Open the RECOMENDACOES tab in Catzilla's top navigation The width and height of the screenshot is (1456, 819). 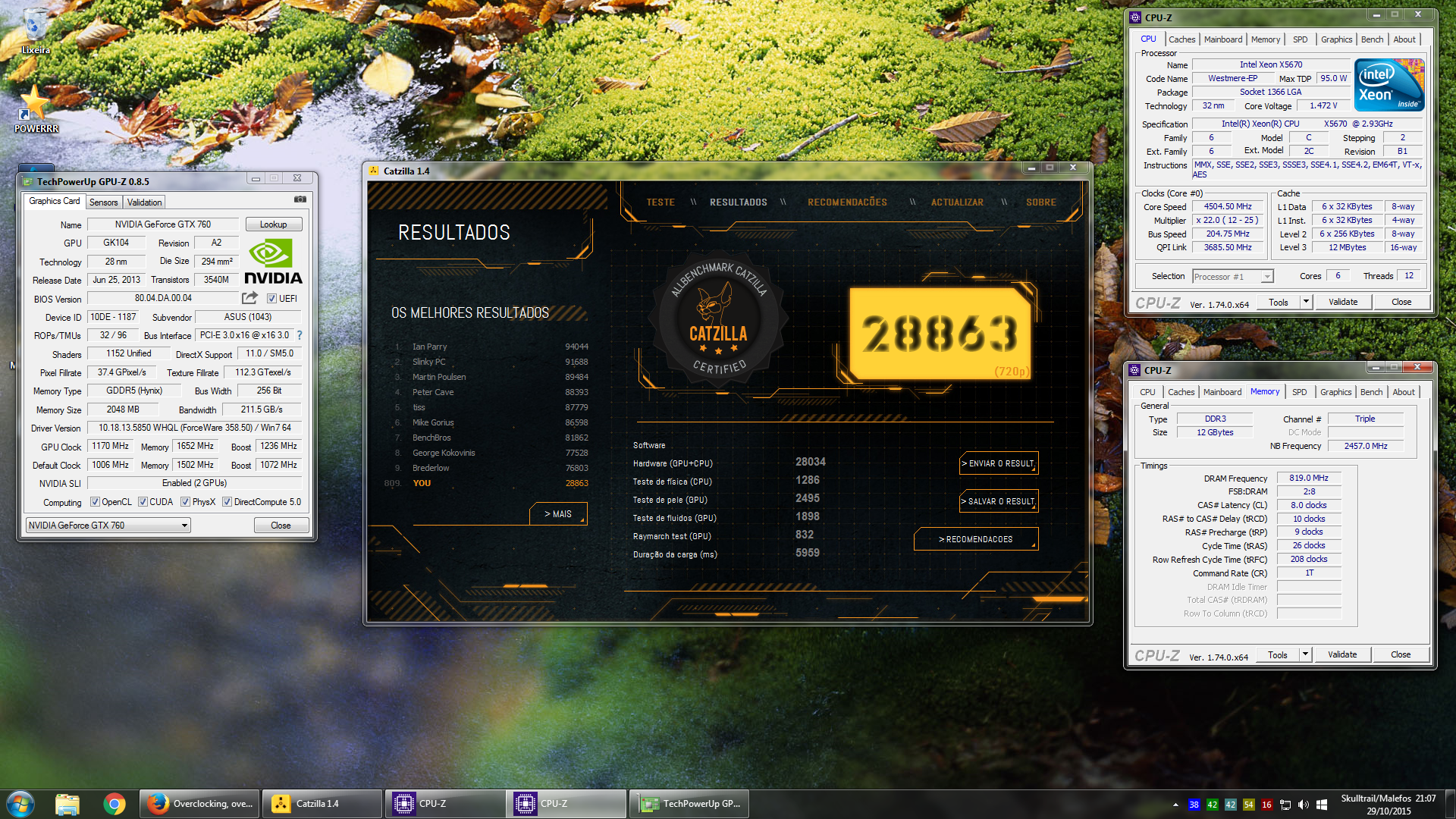(847, 202)
